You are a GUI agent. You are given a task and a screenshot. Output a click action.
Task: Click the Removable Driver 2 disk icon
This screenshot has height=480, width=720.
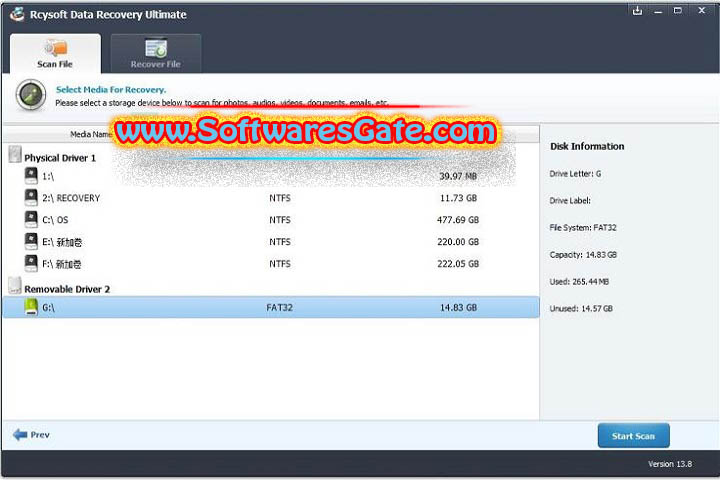(15, 286)
